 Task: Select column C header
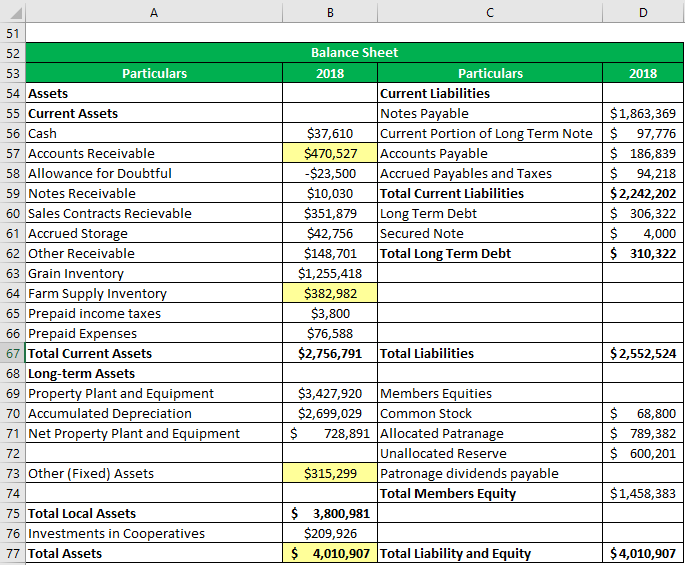coord(490,13)
